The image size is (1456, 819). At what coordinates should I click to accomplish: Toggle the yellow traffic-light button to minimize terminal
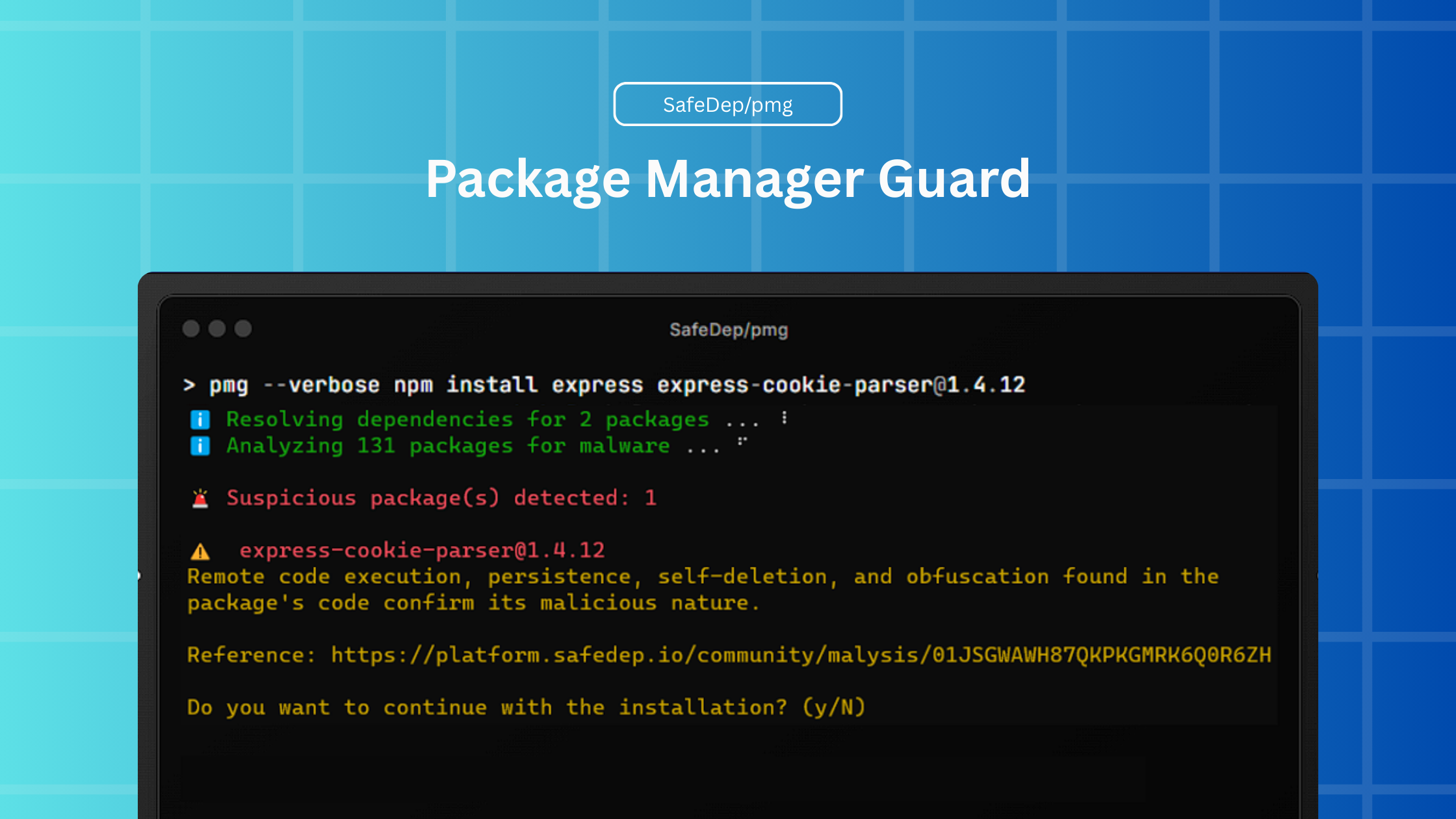pyautogui.click(x=218, y=330)
